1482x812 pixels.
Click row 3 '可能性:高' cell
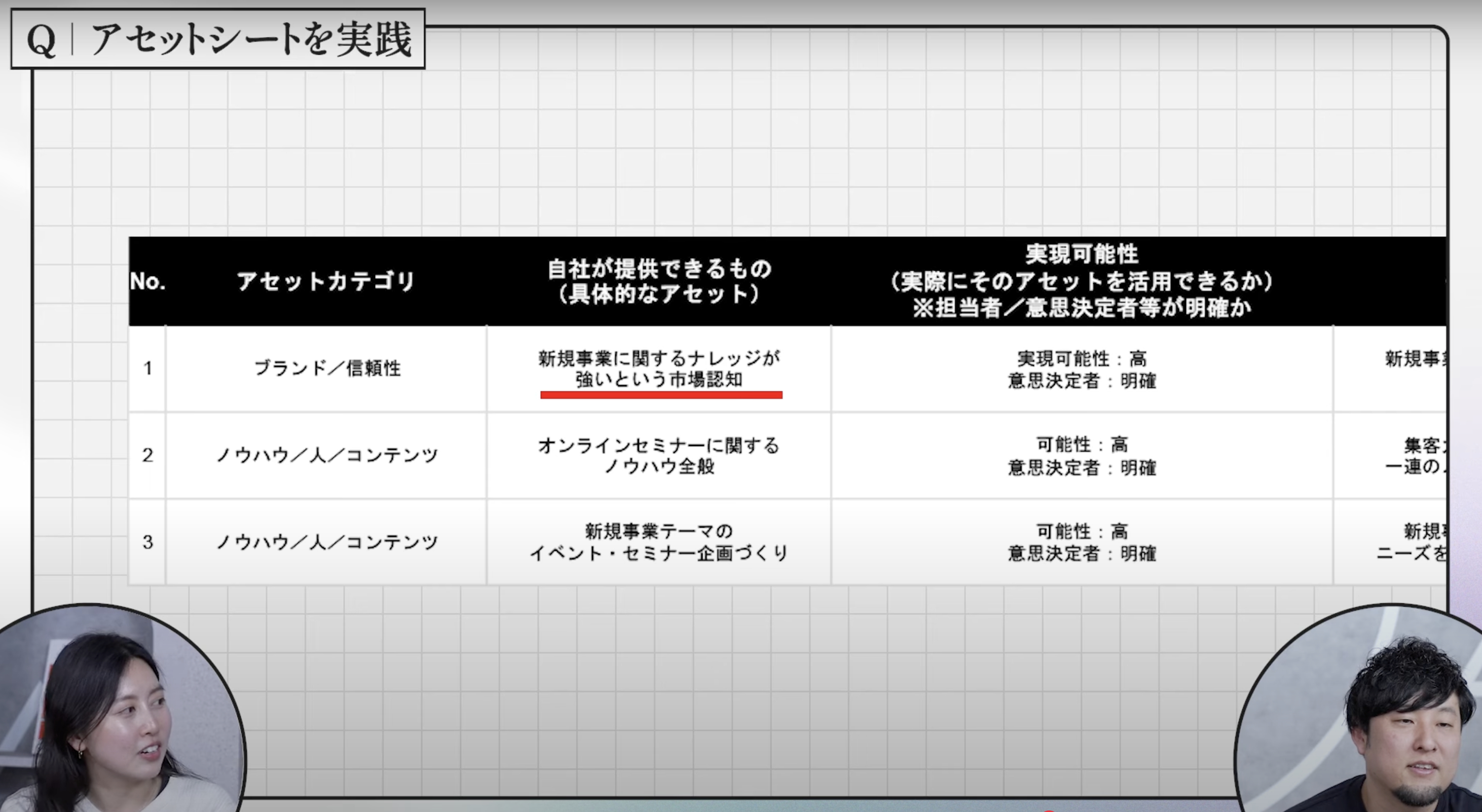coord(1082,542)
